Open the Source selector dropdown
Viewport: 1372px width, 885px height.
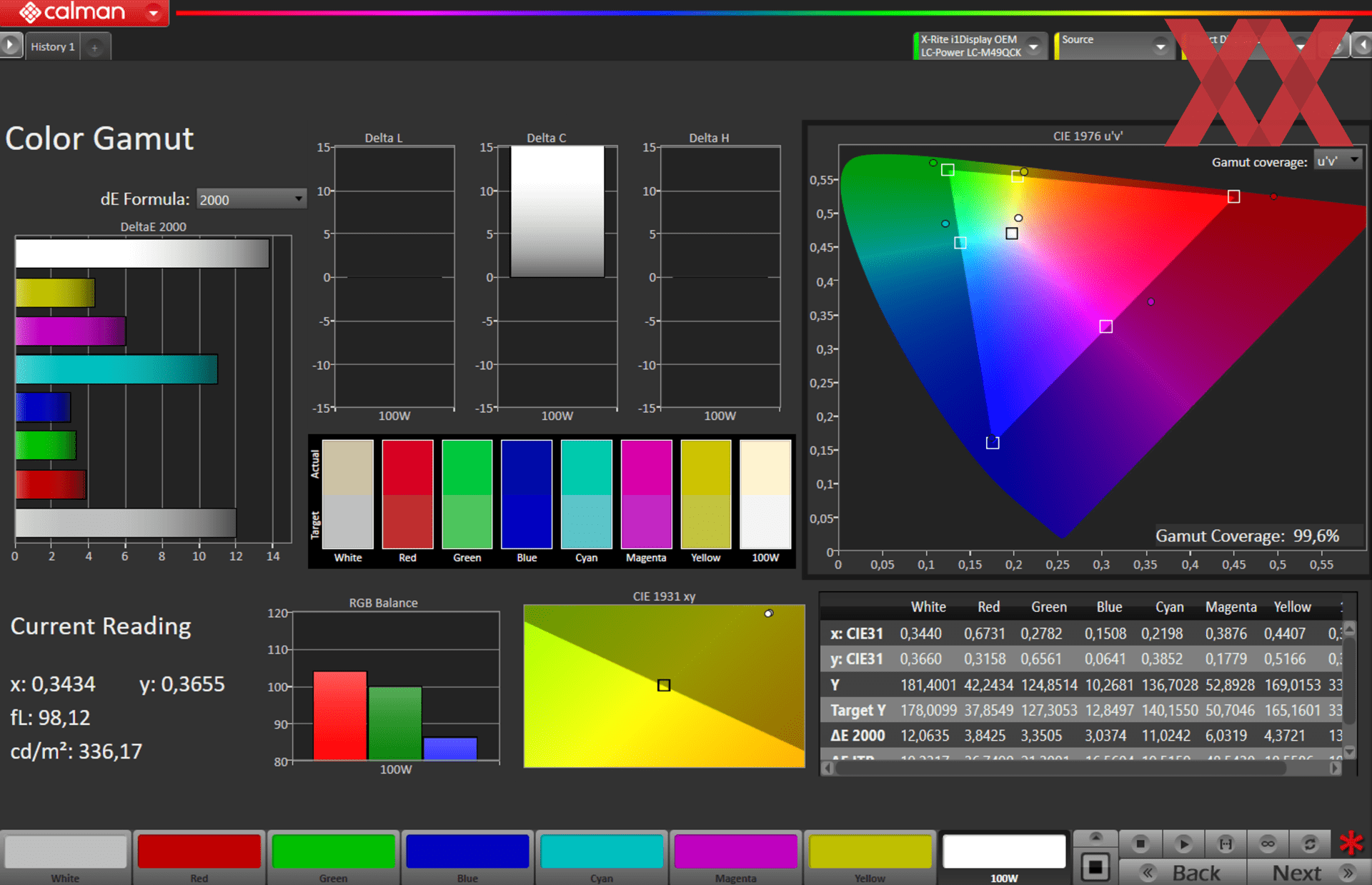coord(1160,46)
